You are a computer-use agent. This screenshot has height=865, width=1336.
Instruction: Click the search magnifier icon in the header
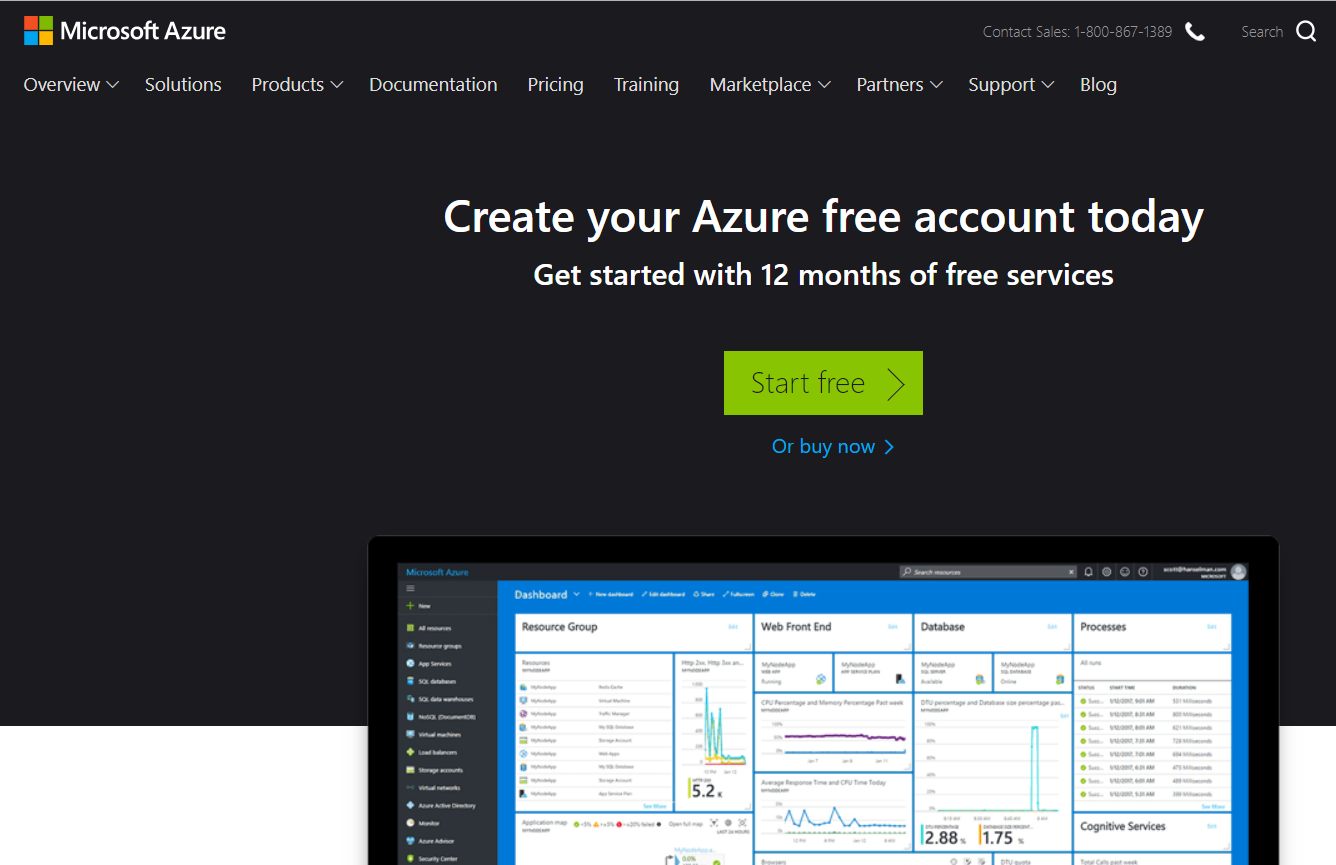click(1306, 31)
